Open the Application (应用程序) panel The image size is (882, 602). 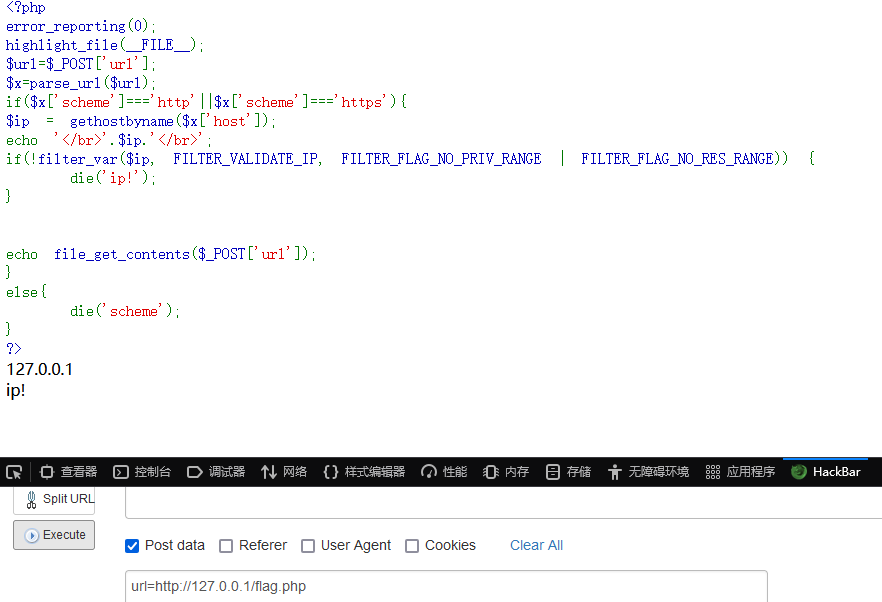pos(740,472)
